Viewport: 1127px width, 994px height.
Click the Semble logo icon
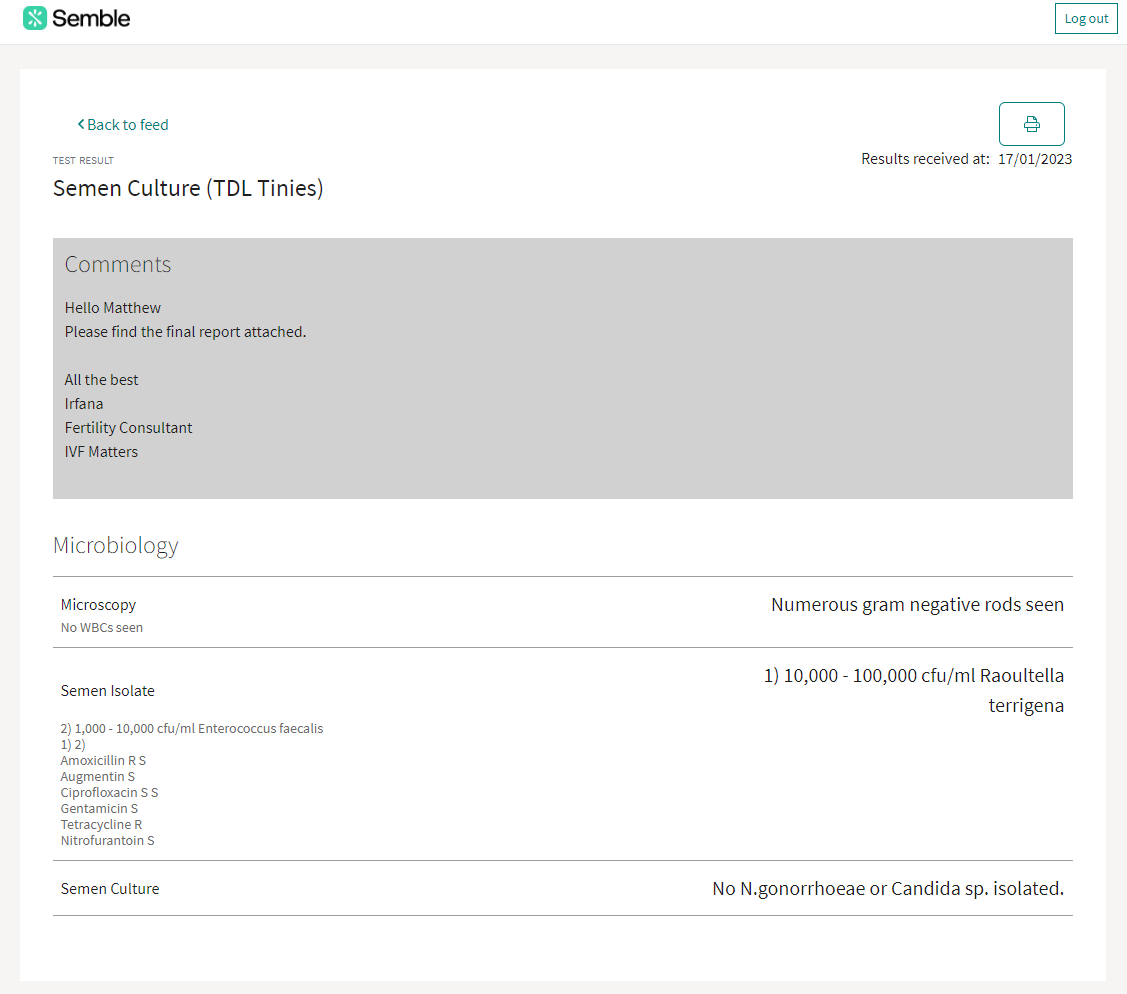coord(35,18)
